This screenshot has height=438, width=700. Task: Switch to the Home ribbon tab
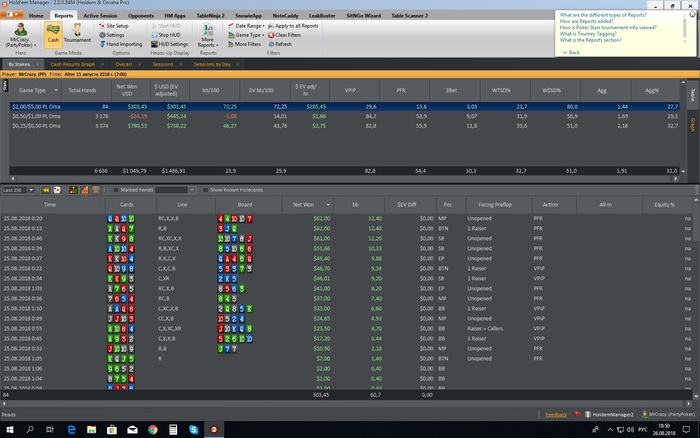[36, 16]
